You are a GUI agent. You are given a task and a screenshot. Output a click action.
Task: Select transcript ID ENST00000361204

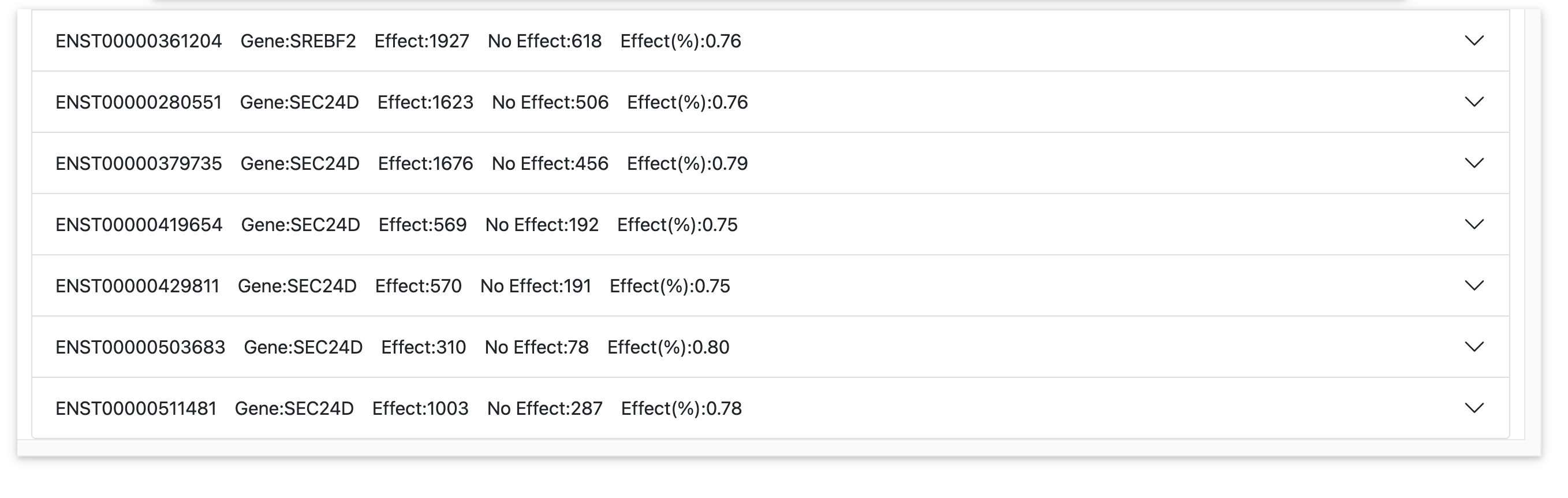pyautogui.click(x=139, y=41)
